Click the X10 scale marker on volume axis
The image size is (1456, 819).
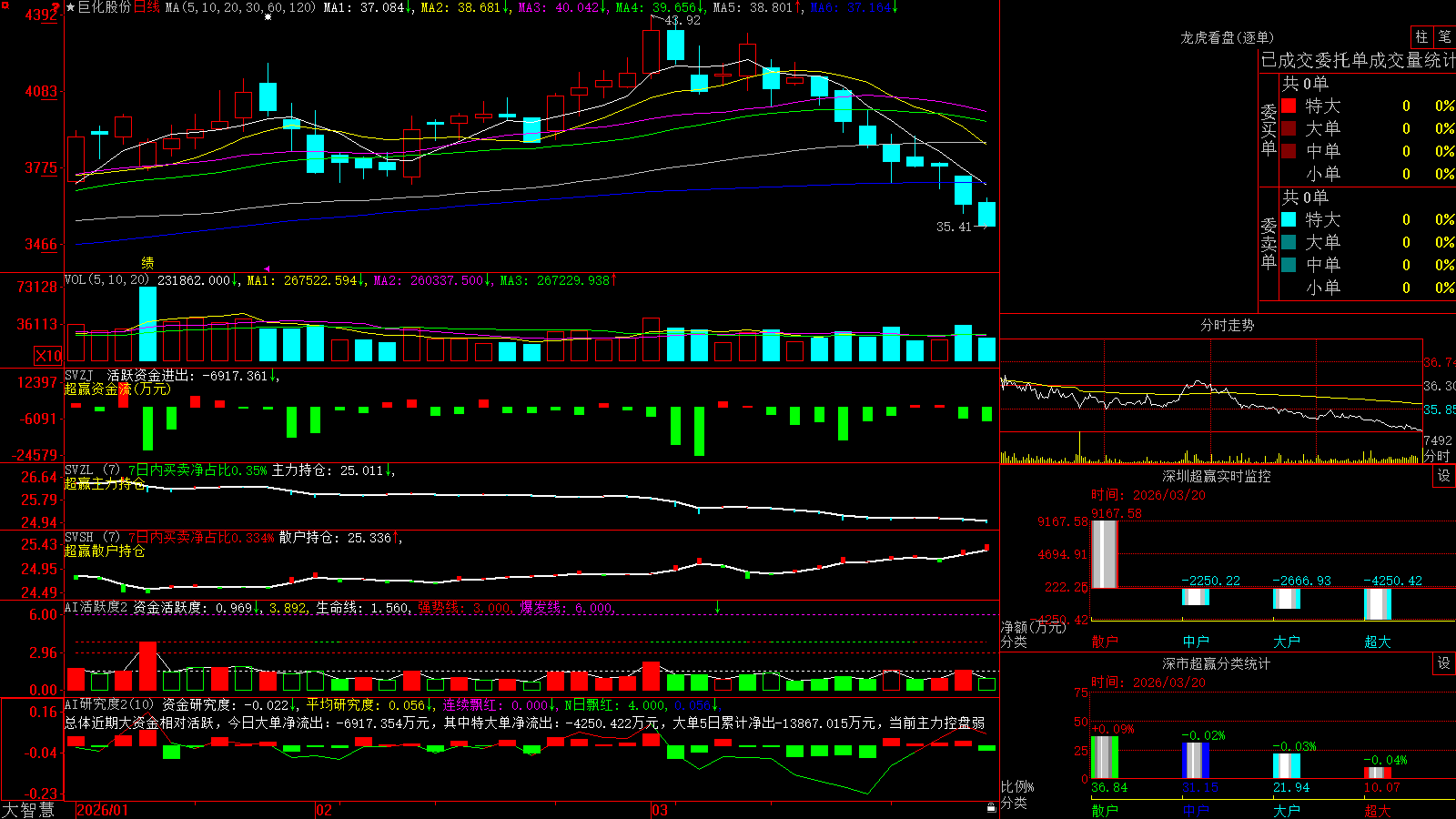point(48,356)
